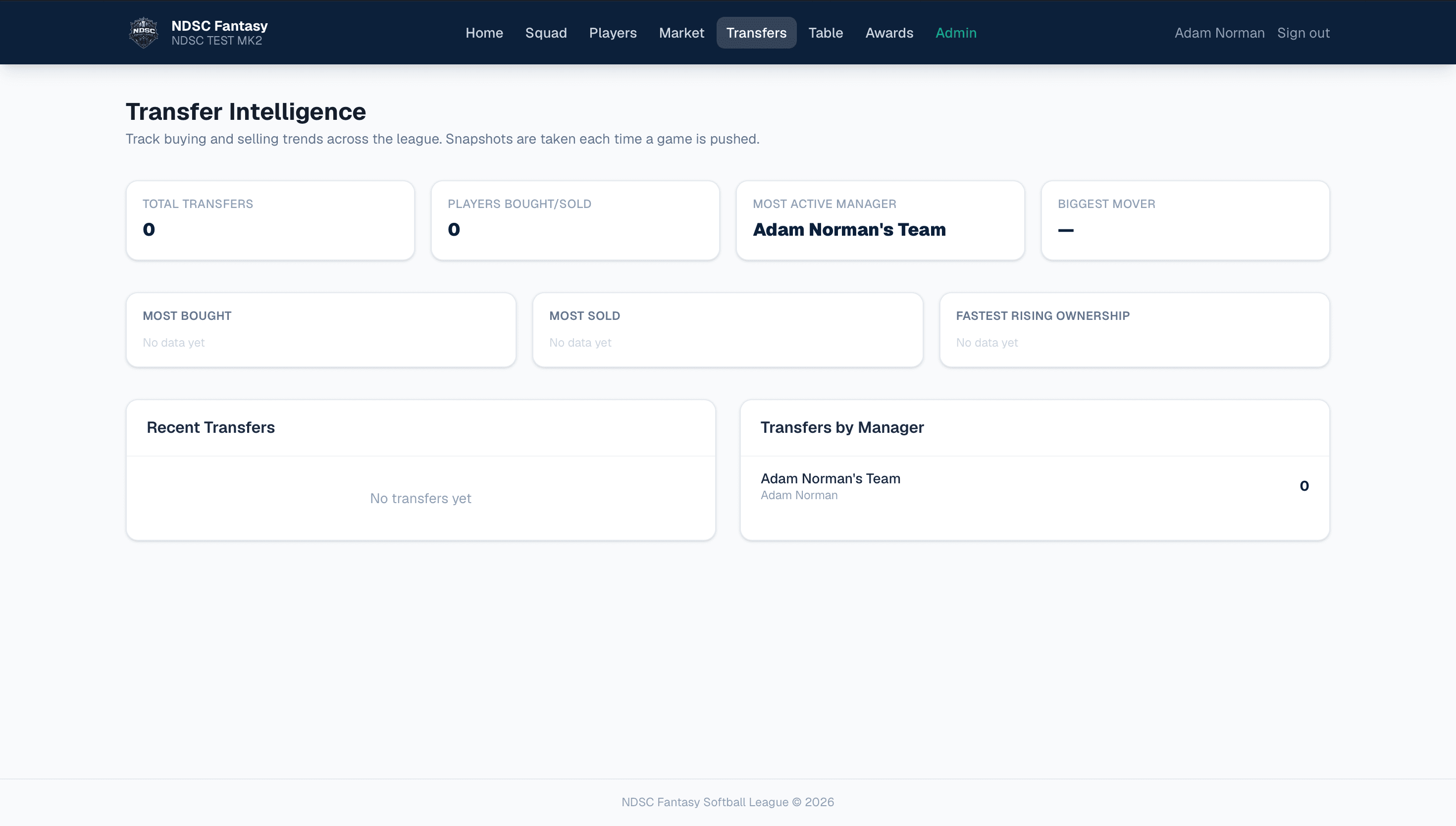Viewport: 1456px width, 826px height.
Task: Click No data yet under Most Bought
Action: (x=173, y=343)
